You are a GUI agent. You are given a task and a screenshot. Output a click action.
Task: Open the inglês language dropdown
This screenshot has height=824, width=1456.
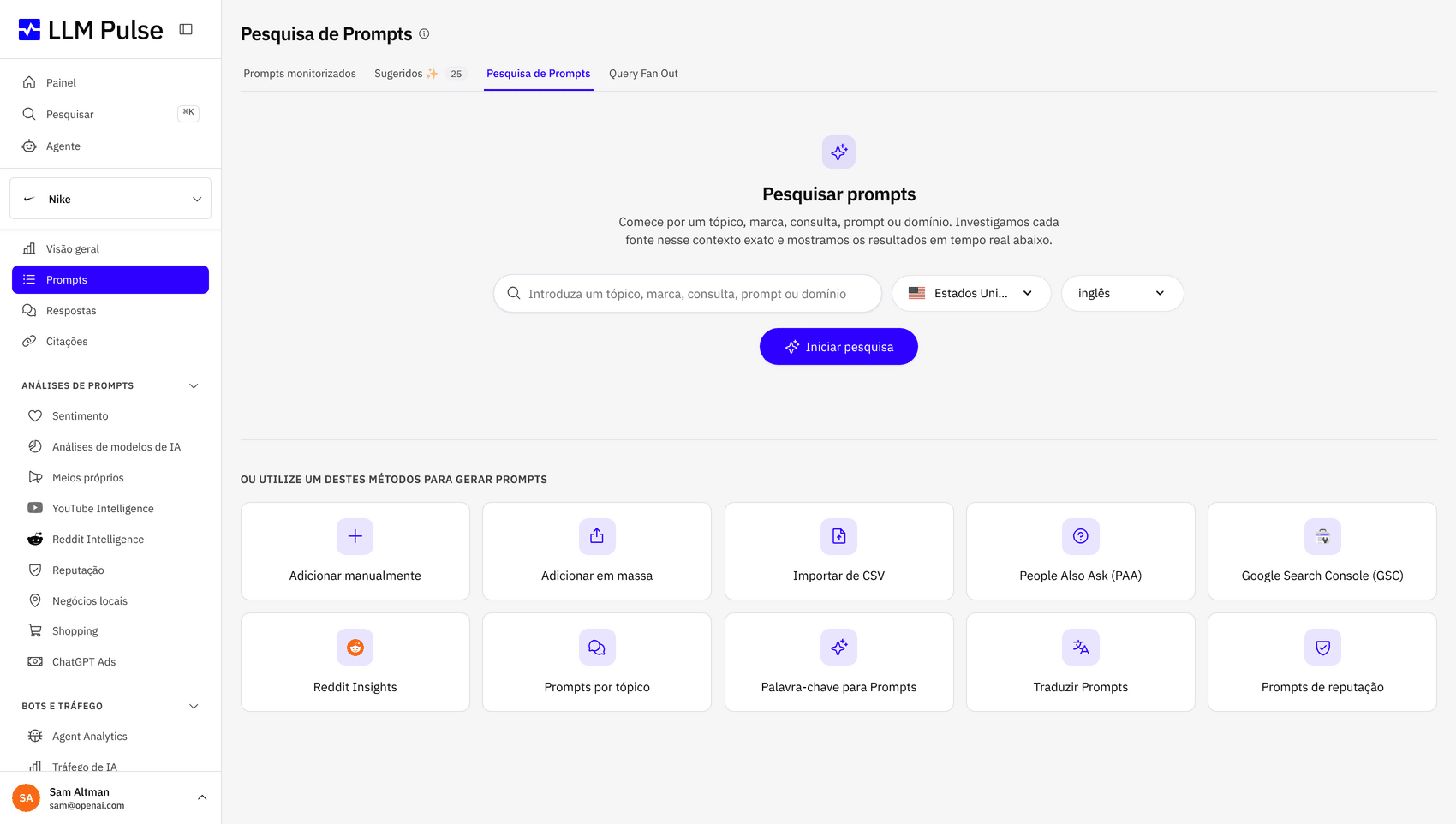[1122, 293]
